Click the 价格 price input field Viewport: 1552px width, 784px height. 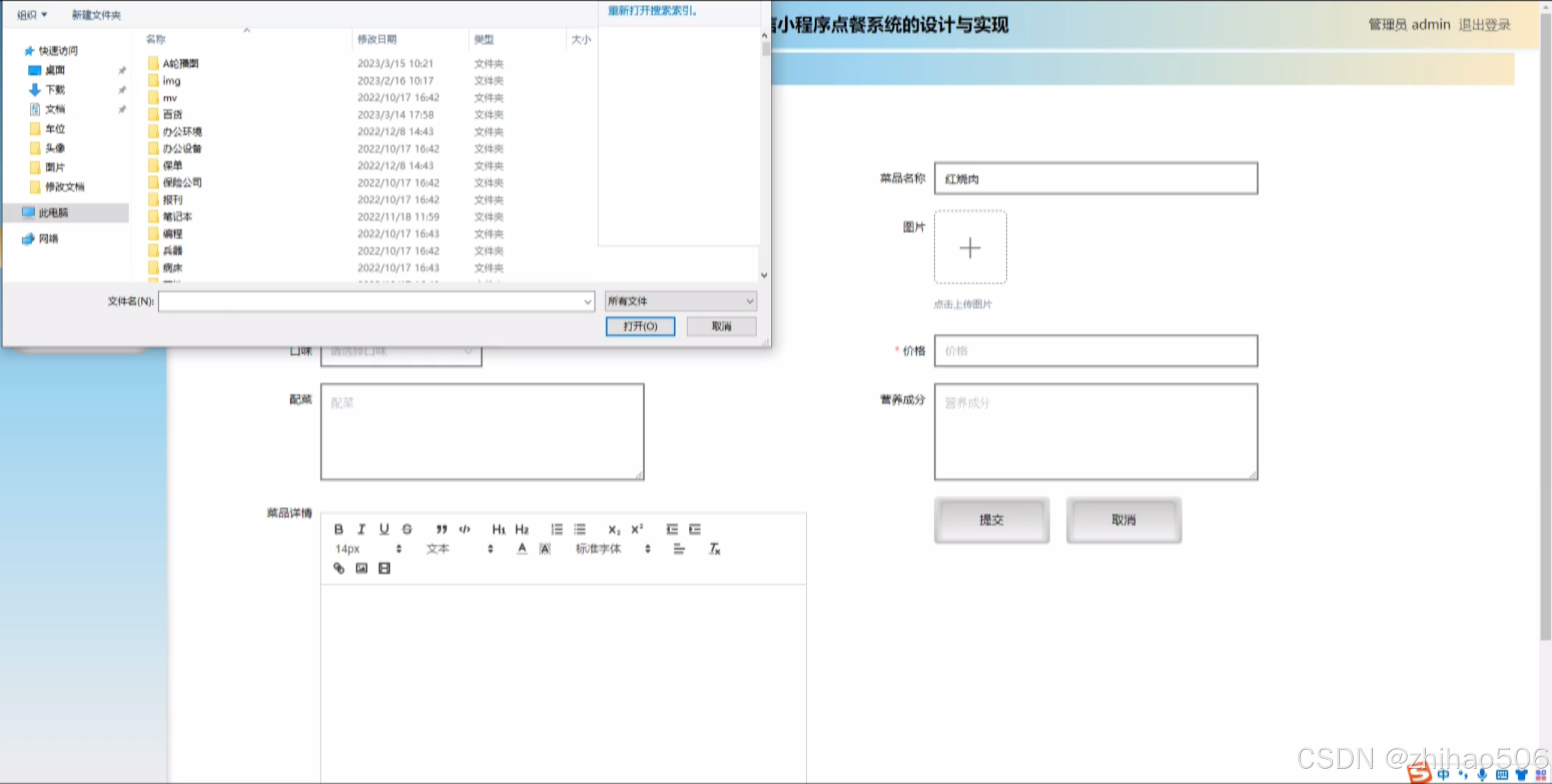tap(1095, 351)
